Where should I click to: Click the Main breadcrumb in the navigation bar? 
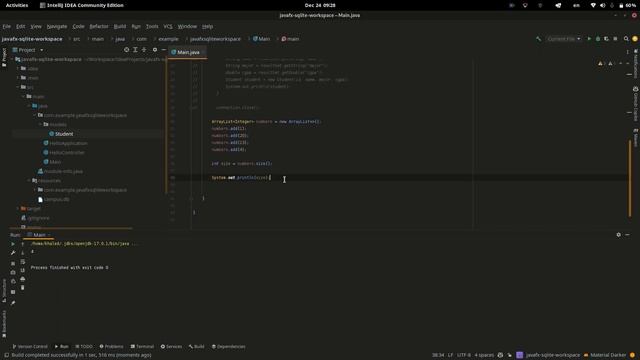261,39
